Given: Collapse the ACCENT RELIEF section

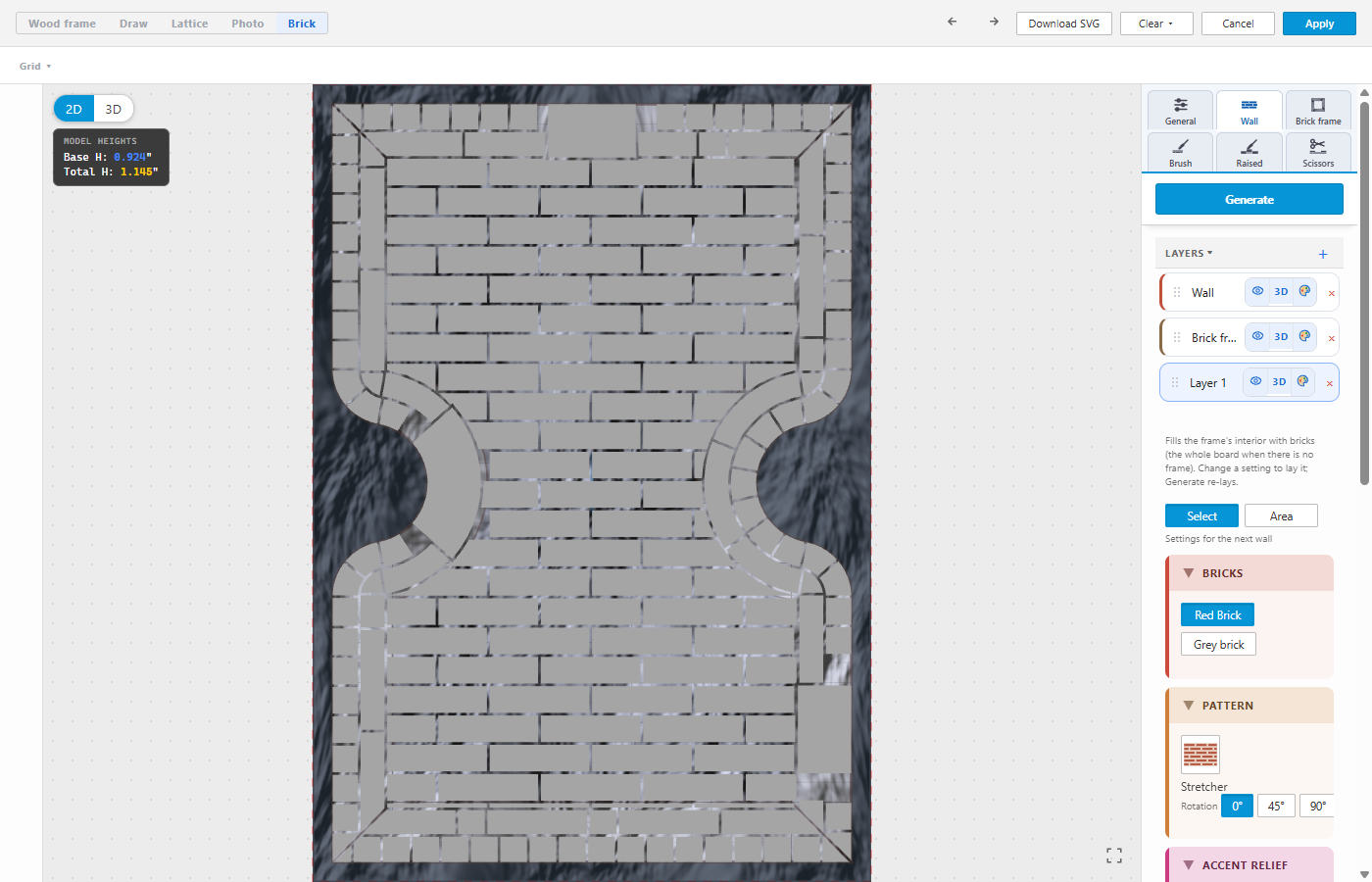Looking at the screenshot, I should point(1189,865).
